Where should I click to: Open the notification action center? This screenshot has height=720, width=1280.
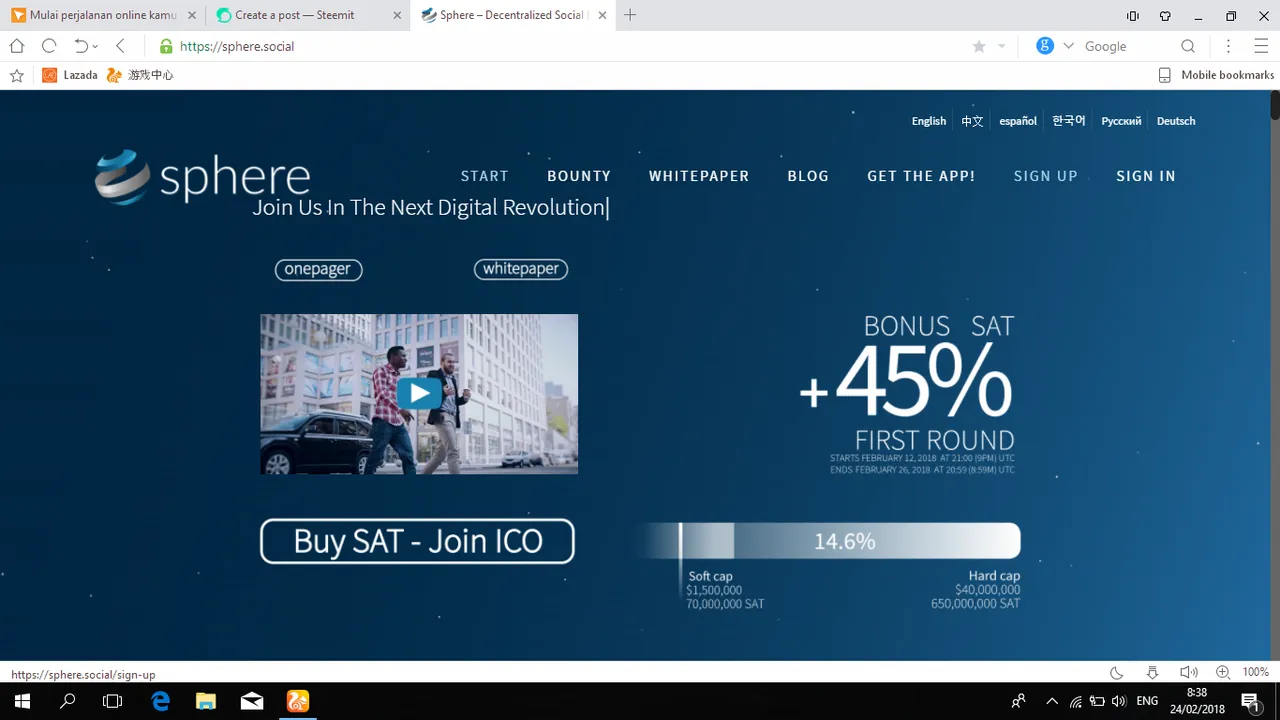(x=1250, y=701)
